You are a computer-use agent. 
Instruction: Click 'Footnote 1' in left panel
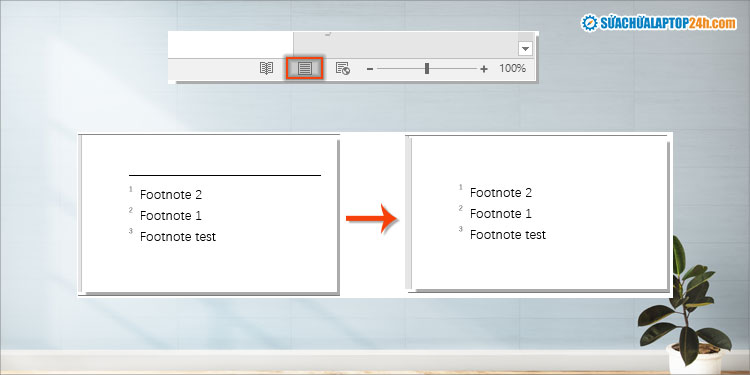171,216
